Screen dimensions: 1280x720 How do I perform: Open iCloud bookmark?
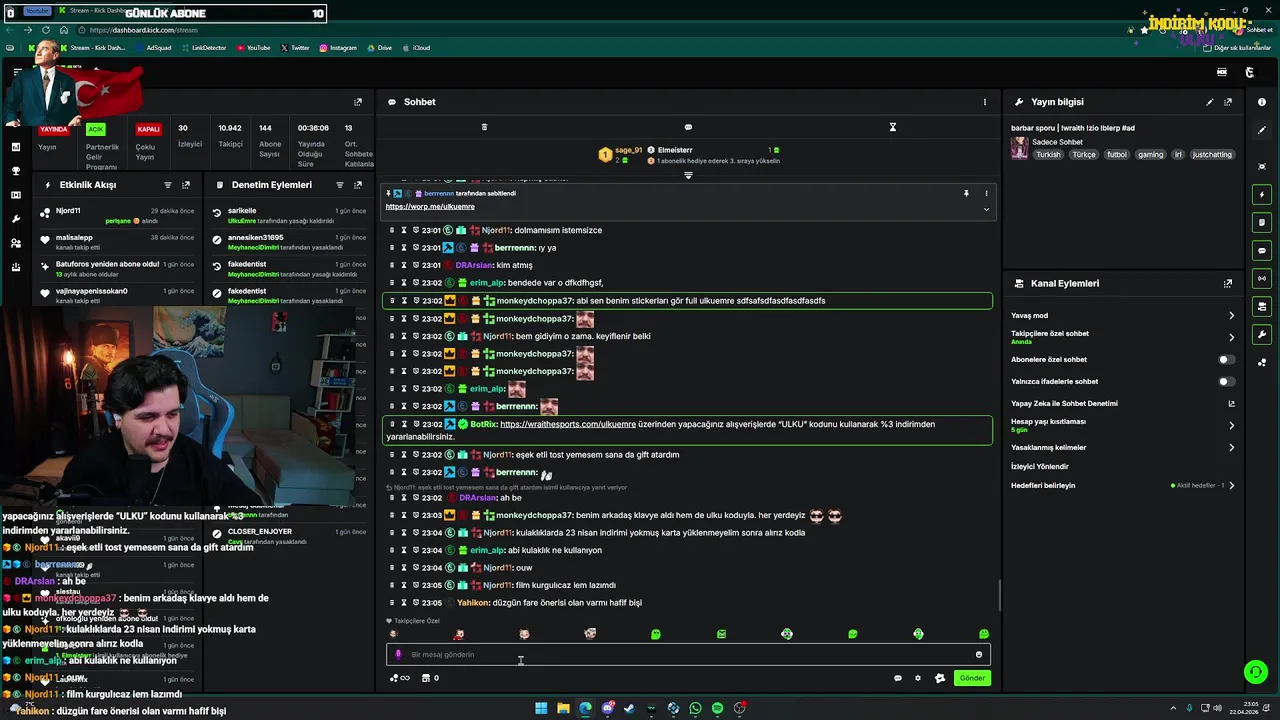(416, 48)
